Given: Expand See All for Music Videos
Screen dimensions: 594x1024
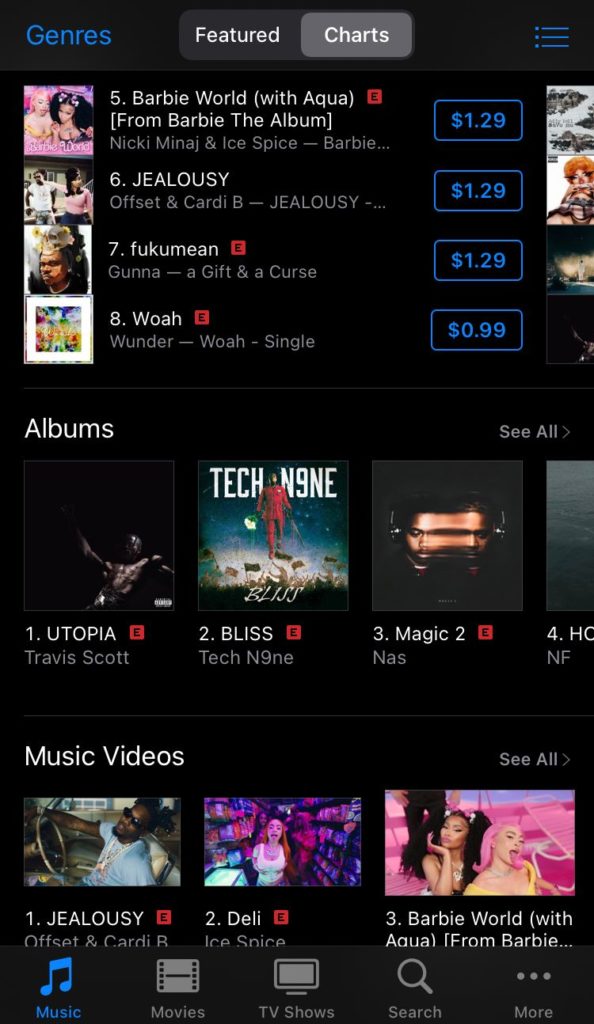Looking at the screenshot, I should point(535,759).
